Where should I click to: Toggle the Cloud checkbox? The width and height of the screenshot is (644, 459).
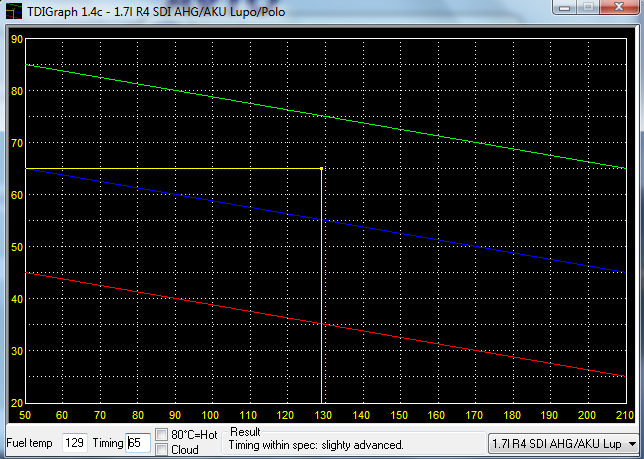point(161,450)
